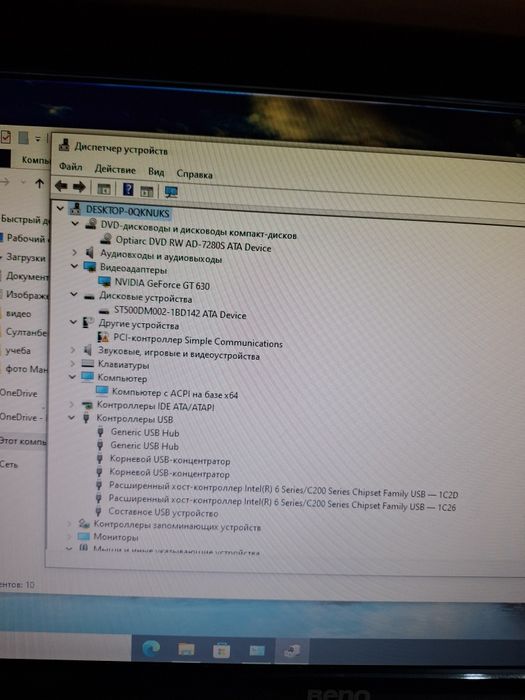The image size is (525, 700).
Task: Select ST500DM002-1BD142 ATA Device disk
Action: [x=180, y=312]
